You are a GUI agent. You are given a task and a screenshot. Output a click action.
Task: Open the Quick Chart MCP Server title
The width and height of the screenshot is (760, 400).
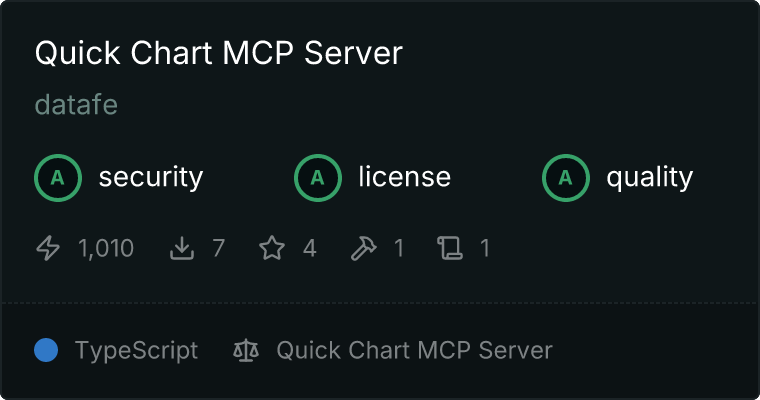219,53
